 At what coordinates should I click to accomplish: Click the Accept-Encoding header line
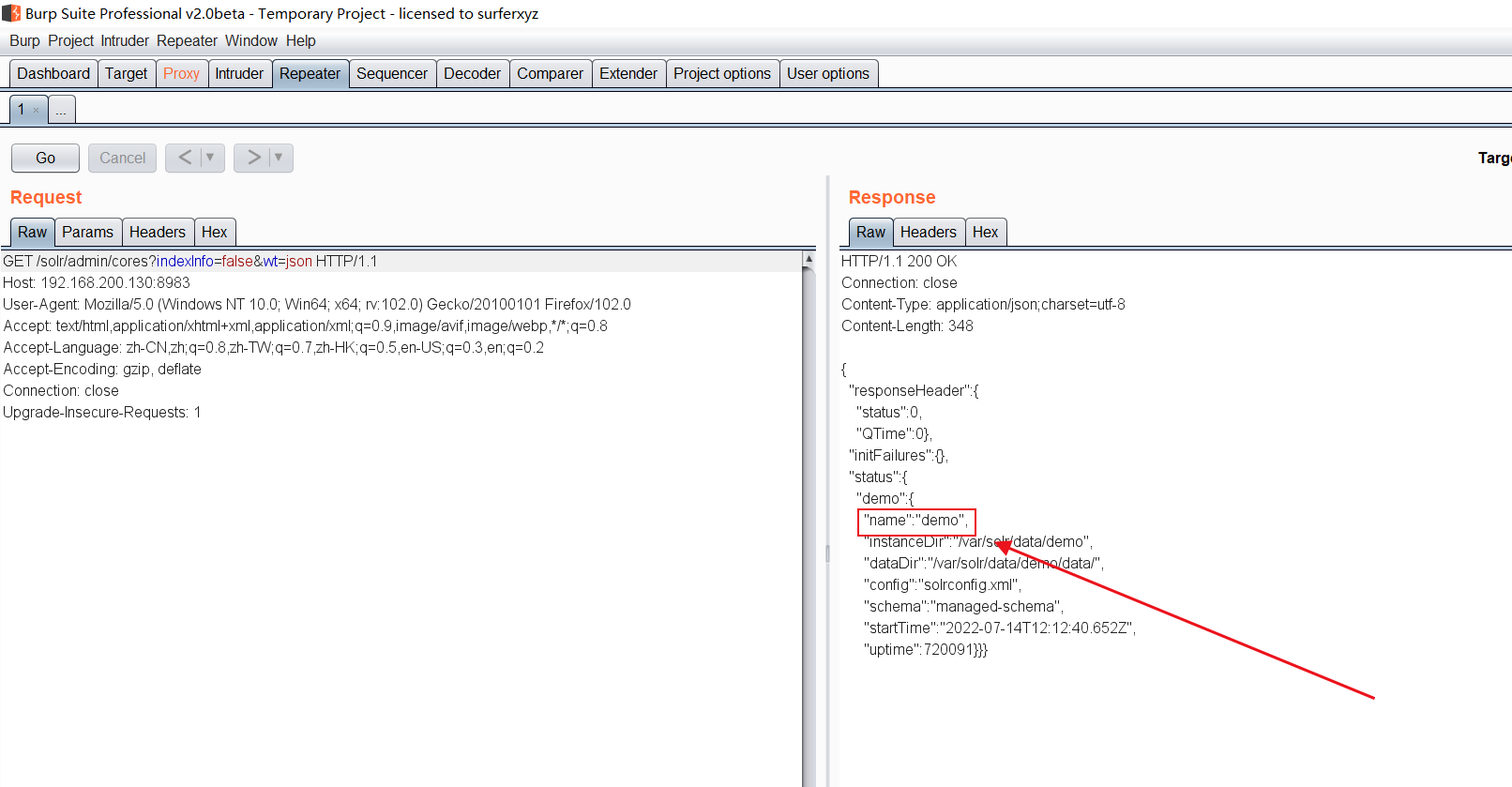pyautogui.click(x=102, y=369)
